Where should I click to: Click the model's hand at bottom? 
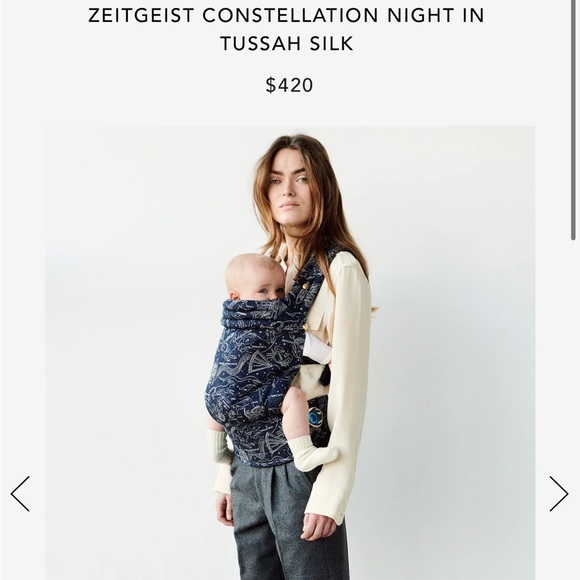[319, 526]
